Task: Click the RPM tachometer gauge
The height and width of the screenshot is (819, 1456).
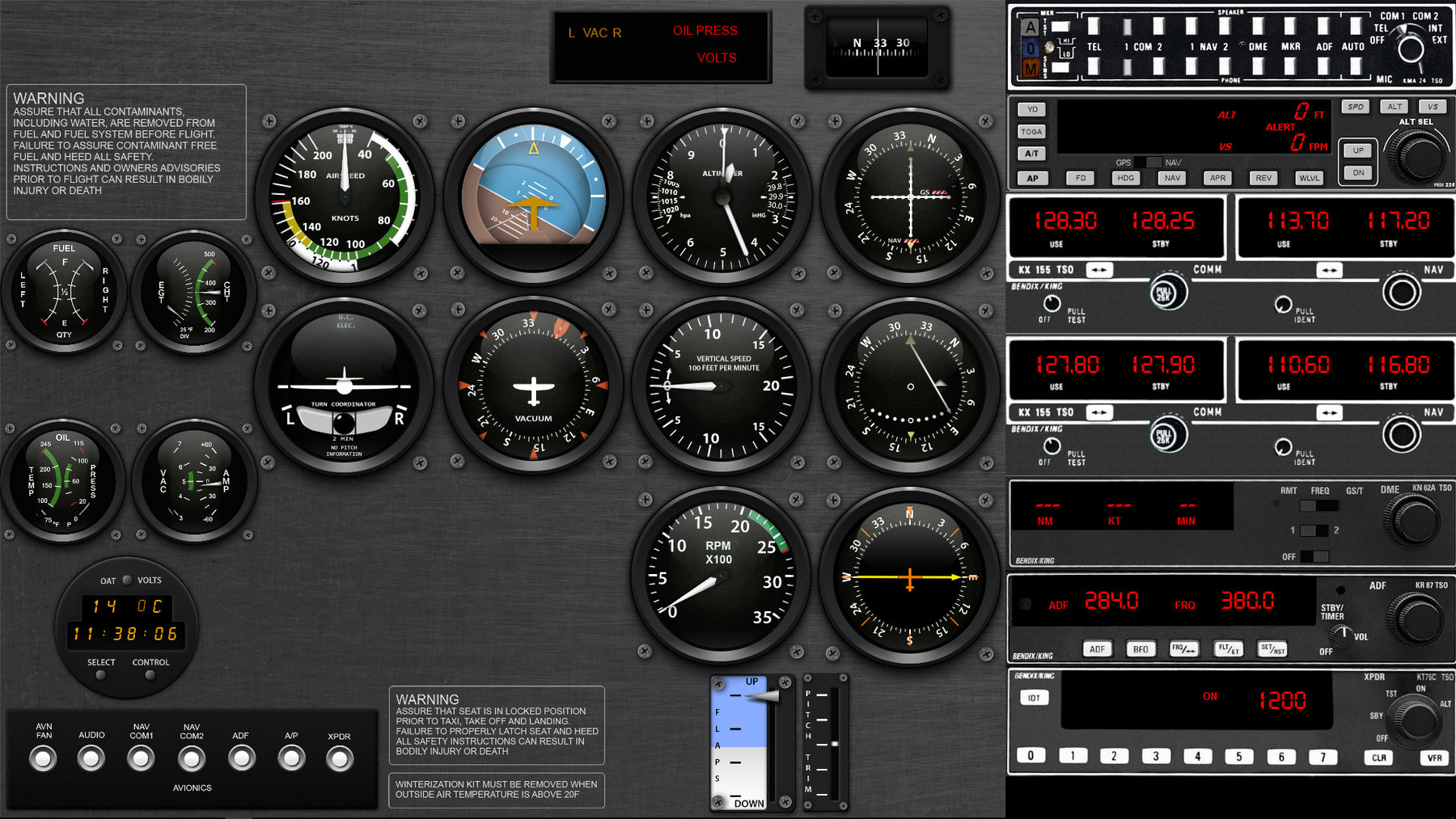Action: click(x=721, y=575)
